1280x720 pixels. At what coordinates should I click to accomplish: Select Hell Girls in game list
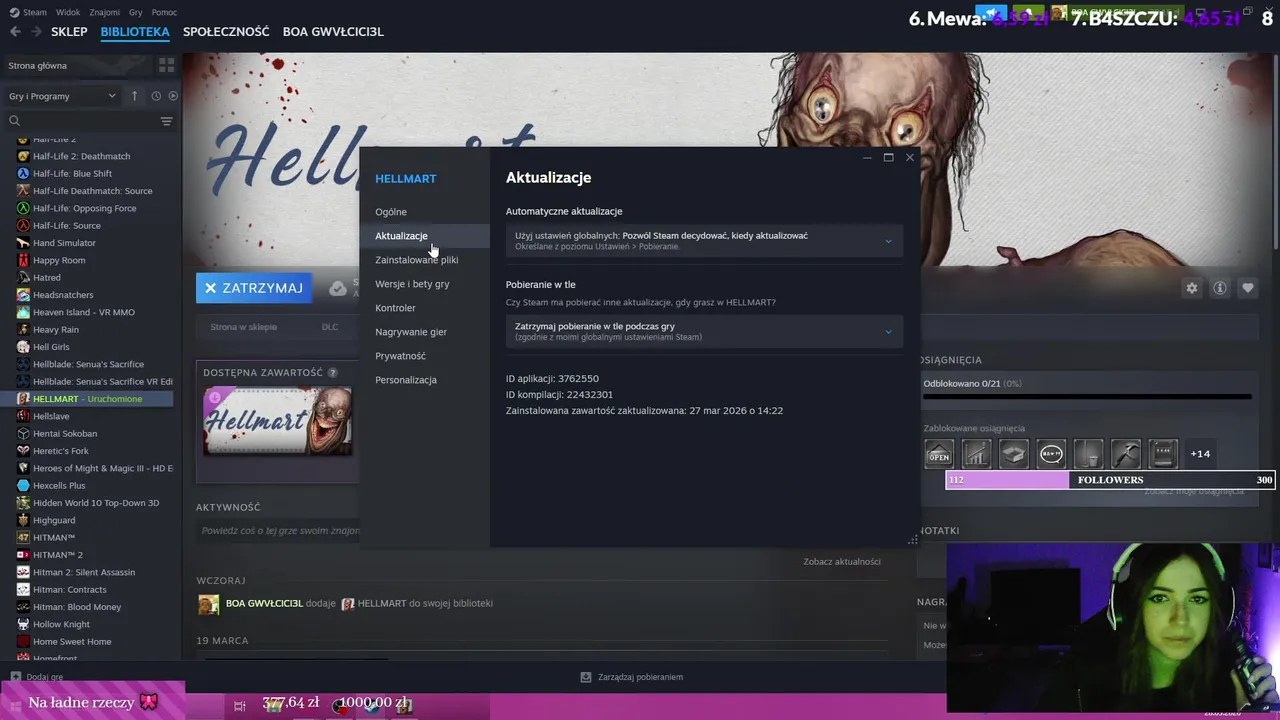(x=51, y=347)
